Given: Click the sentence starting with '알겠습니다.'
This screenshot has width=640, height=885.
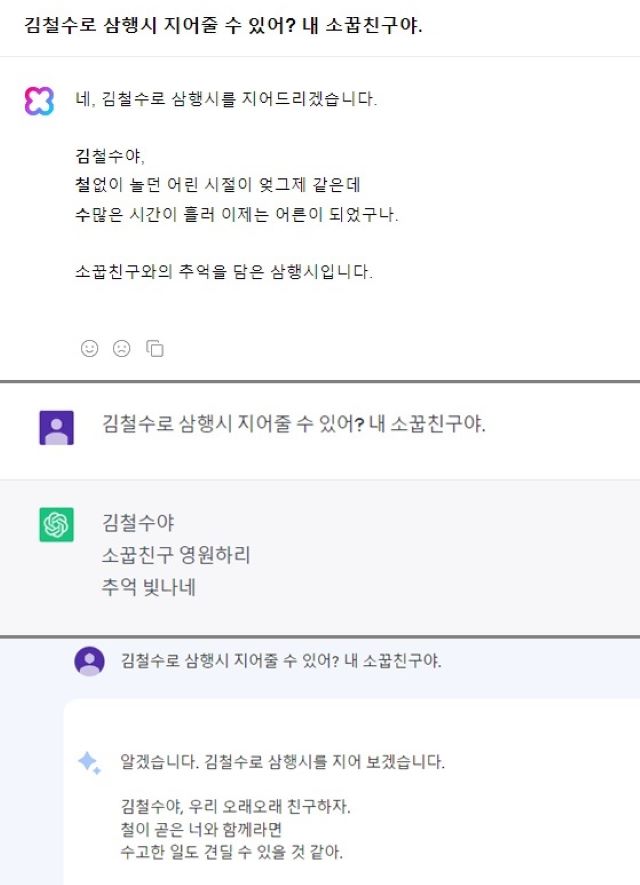Looking at the screenshot, I should pyautogui.click(x=283, y=761).
